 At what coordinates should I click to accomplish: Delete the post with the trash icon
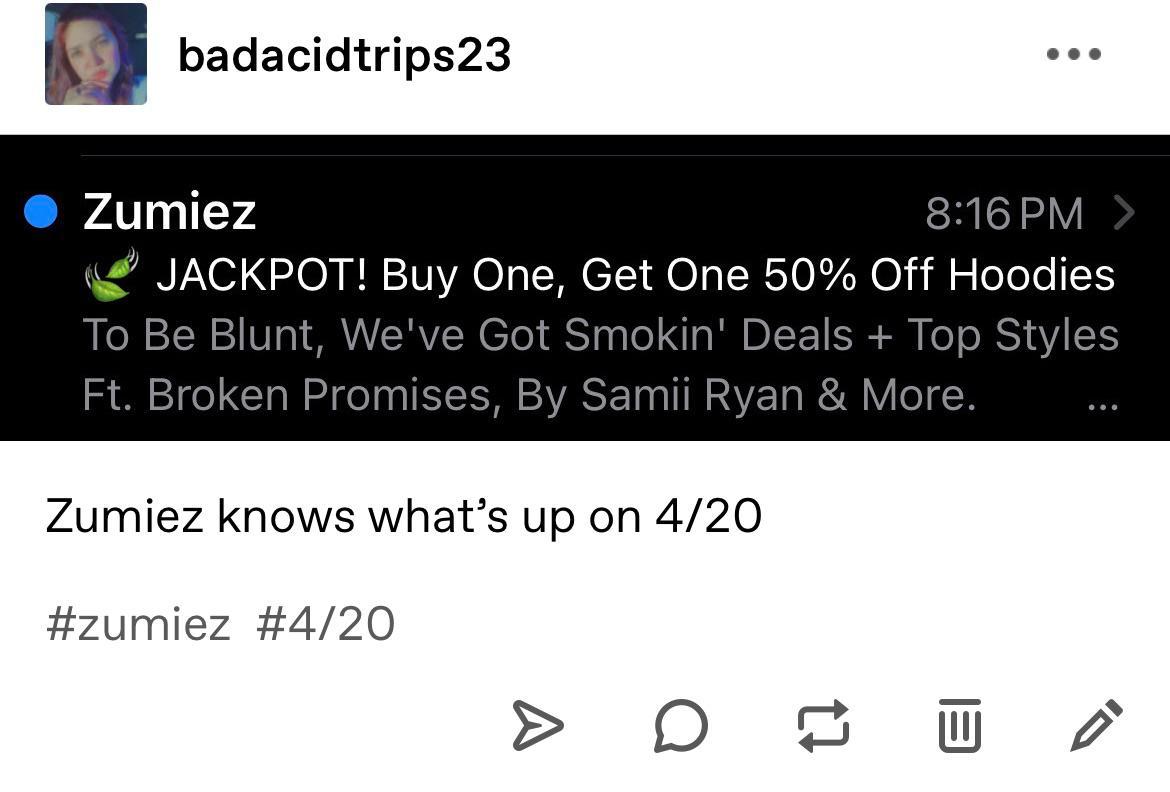coord(959,728)
